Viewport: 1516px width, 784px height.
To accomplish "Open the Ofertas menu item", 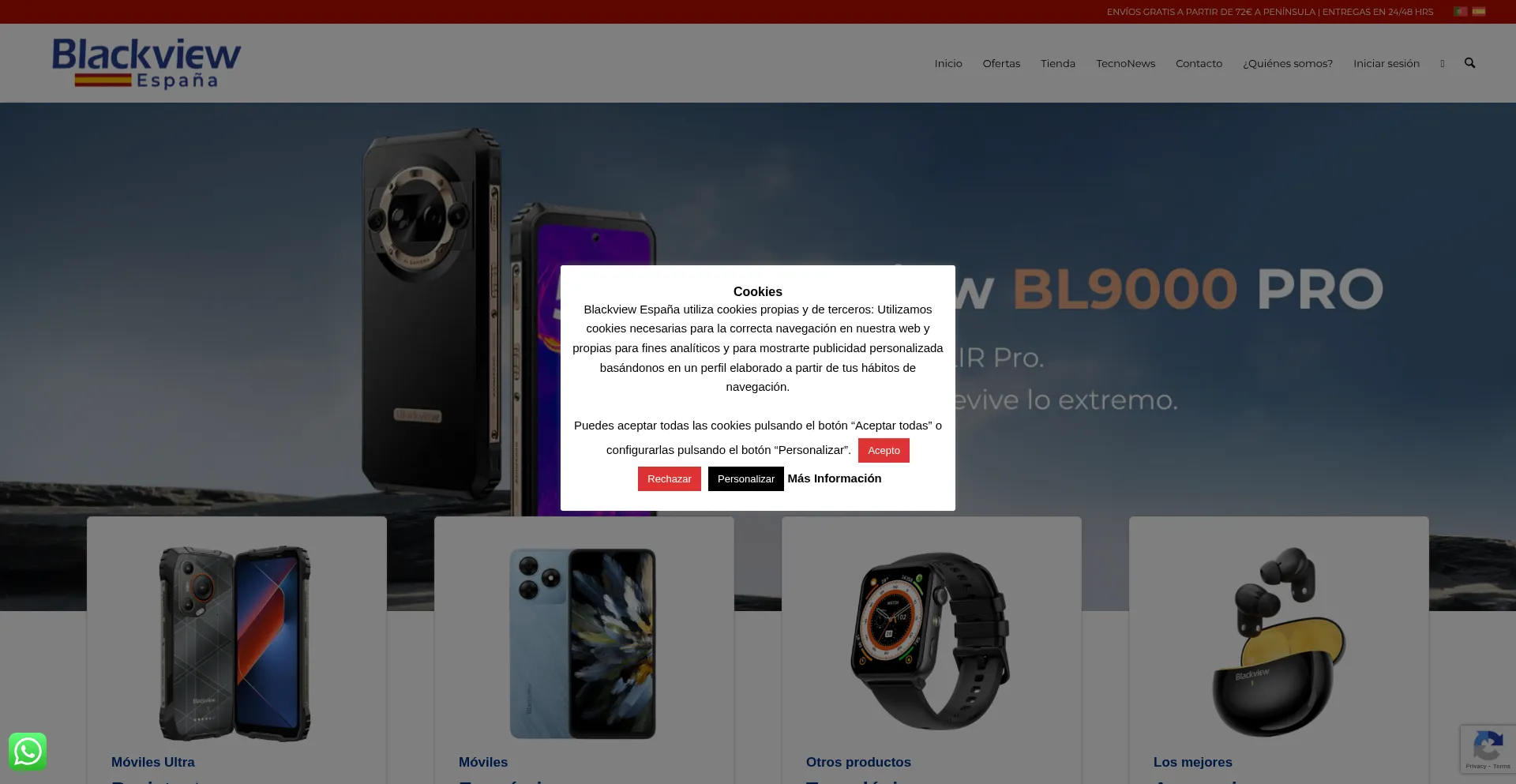I will 1001,63.
